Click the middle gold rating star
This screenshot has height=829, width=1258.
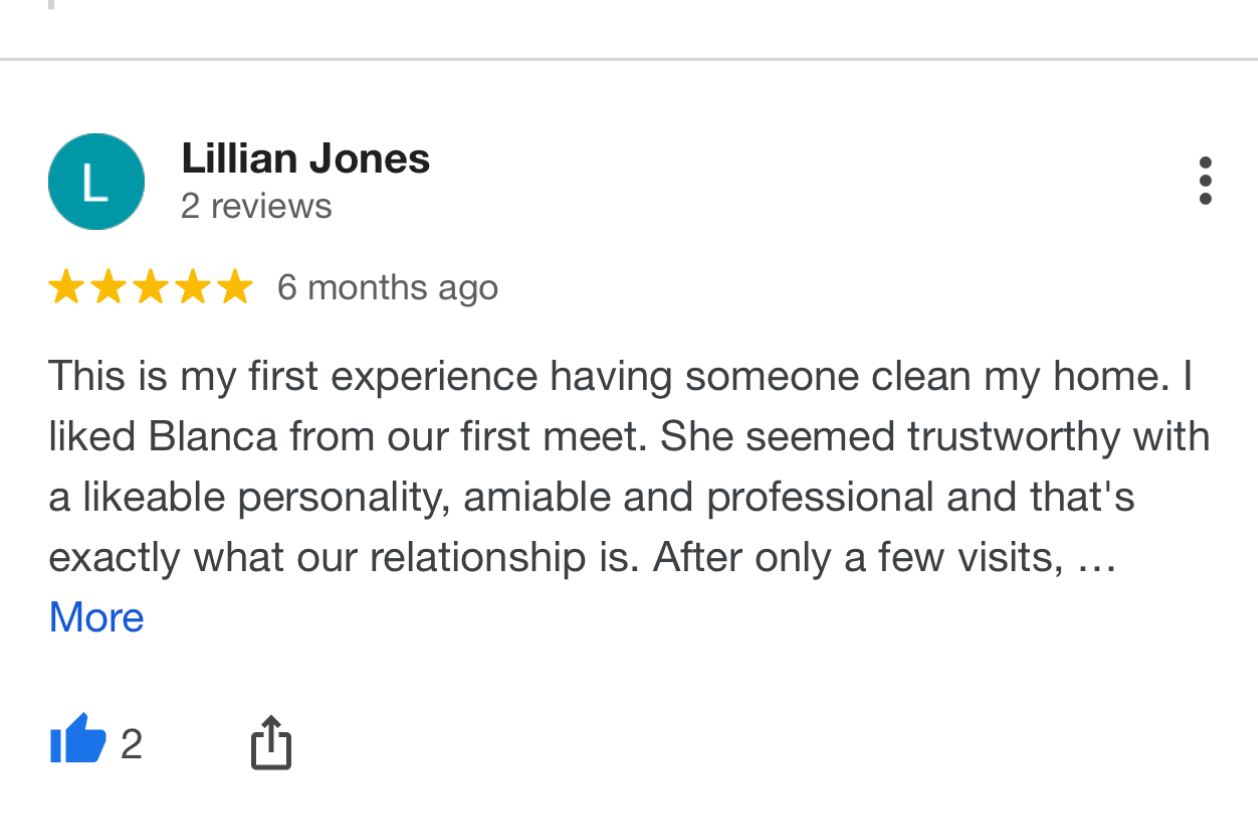pos(150,288)
